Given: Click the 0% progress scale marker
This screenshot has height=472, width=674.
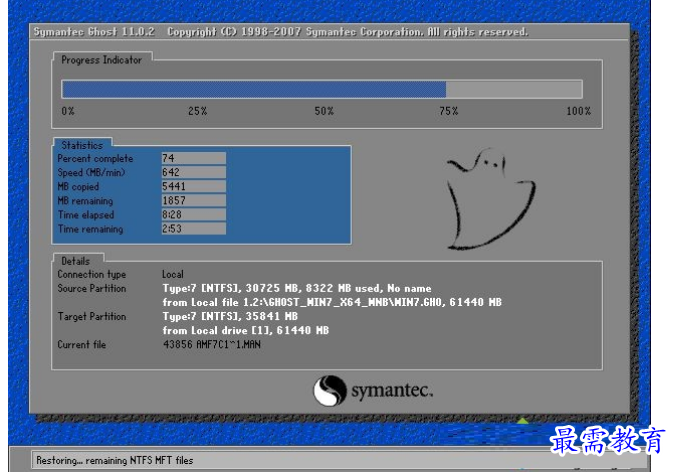Looking at the screenshot, I should coord(68,111).
